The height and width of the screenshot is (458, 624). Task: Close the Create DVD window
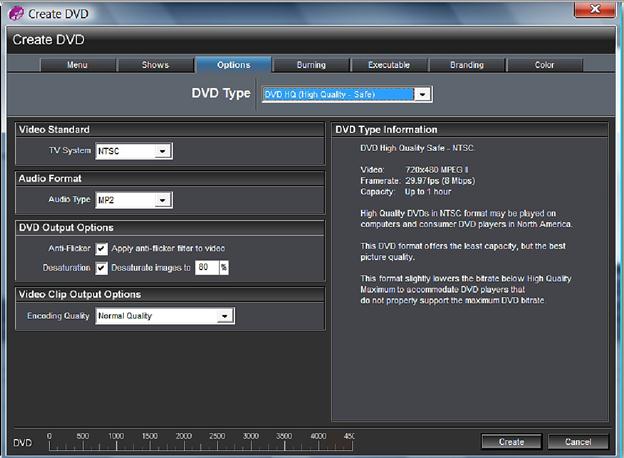tap(595, 9)
